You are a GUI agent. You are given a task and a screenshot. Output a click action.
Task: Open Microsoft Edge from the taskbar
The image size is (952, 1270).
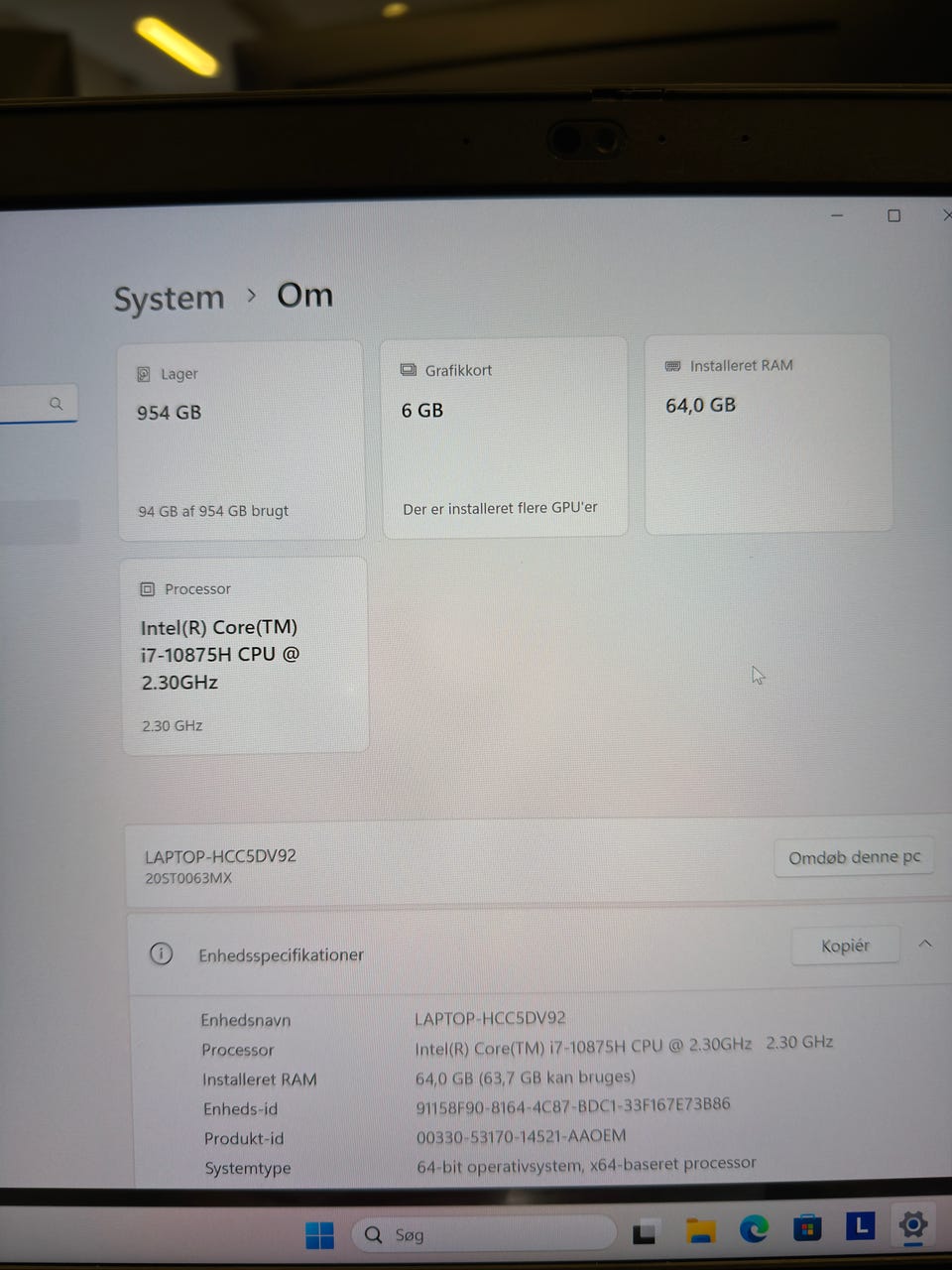click(x=754, y=1229)
